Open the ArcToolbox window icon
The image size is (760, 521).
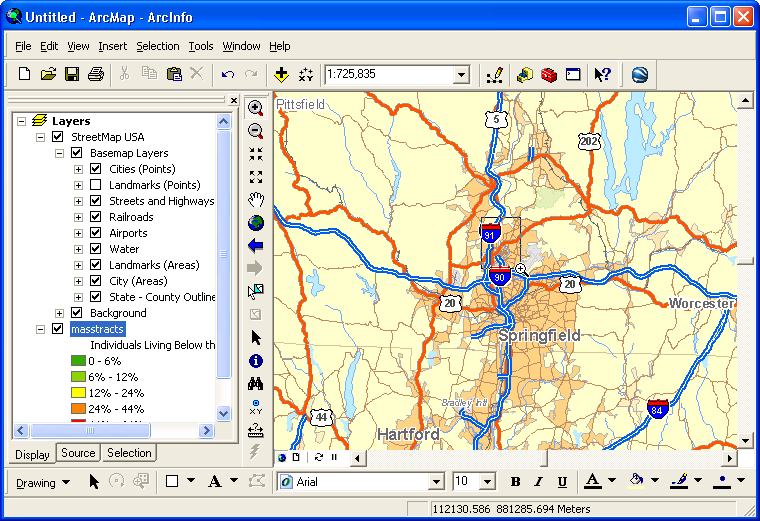coord(548,74)
